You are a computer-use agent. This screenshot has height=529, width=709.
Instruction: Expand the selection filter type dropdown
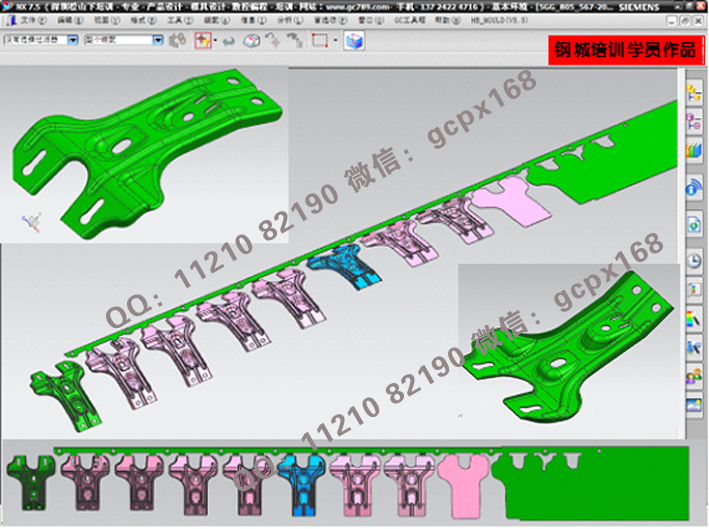(x=74, y=41)
